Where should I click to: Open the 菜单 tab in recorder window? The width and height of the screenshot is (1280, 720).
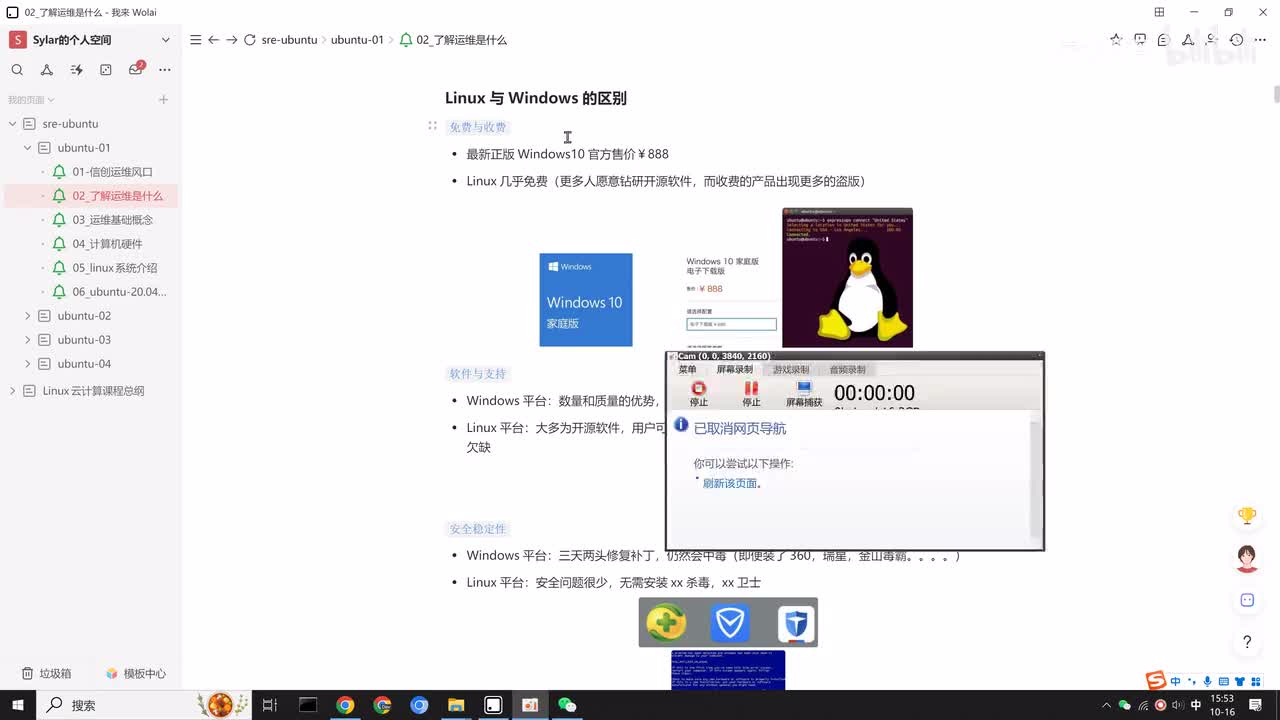(687, 370)
